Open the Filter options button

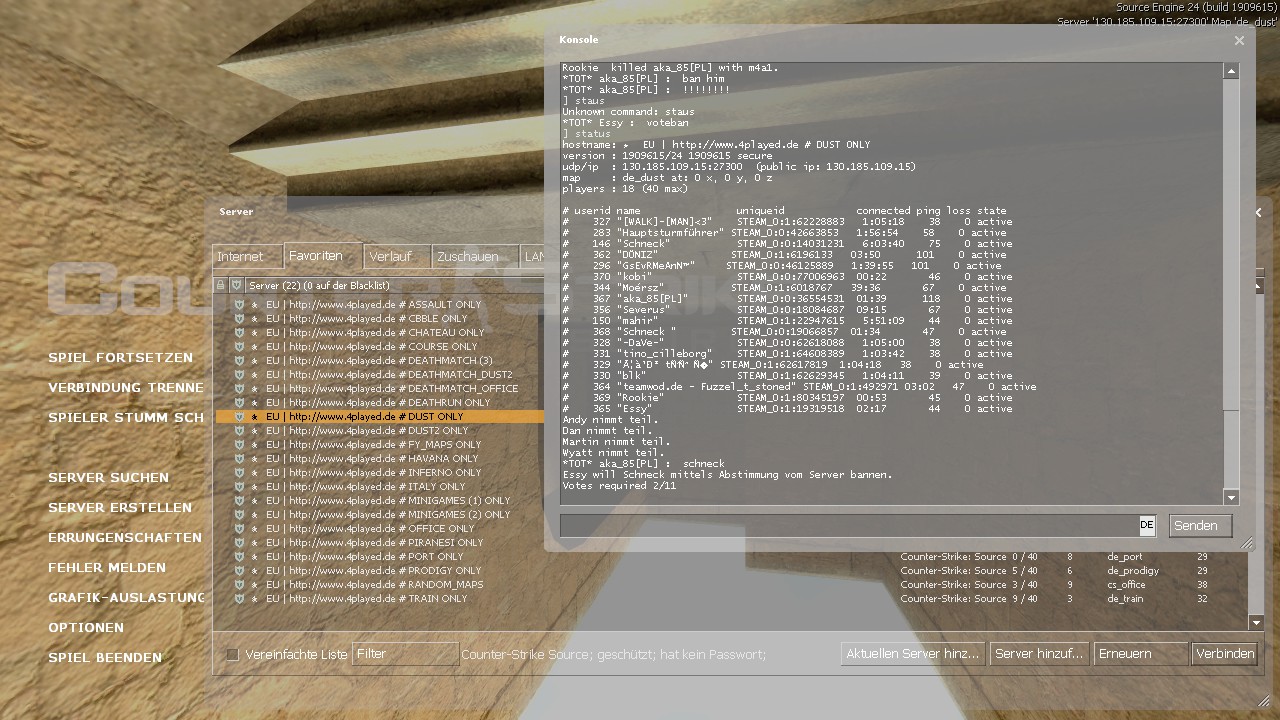[404, 654]
